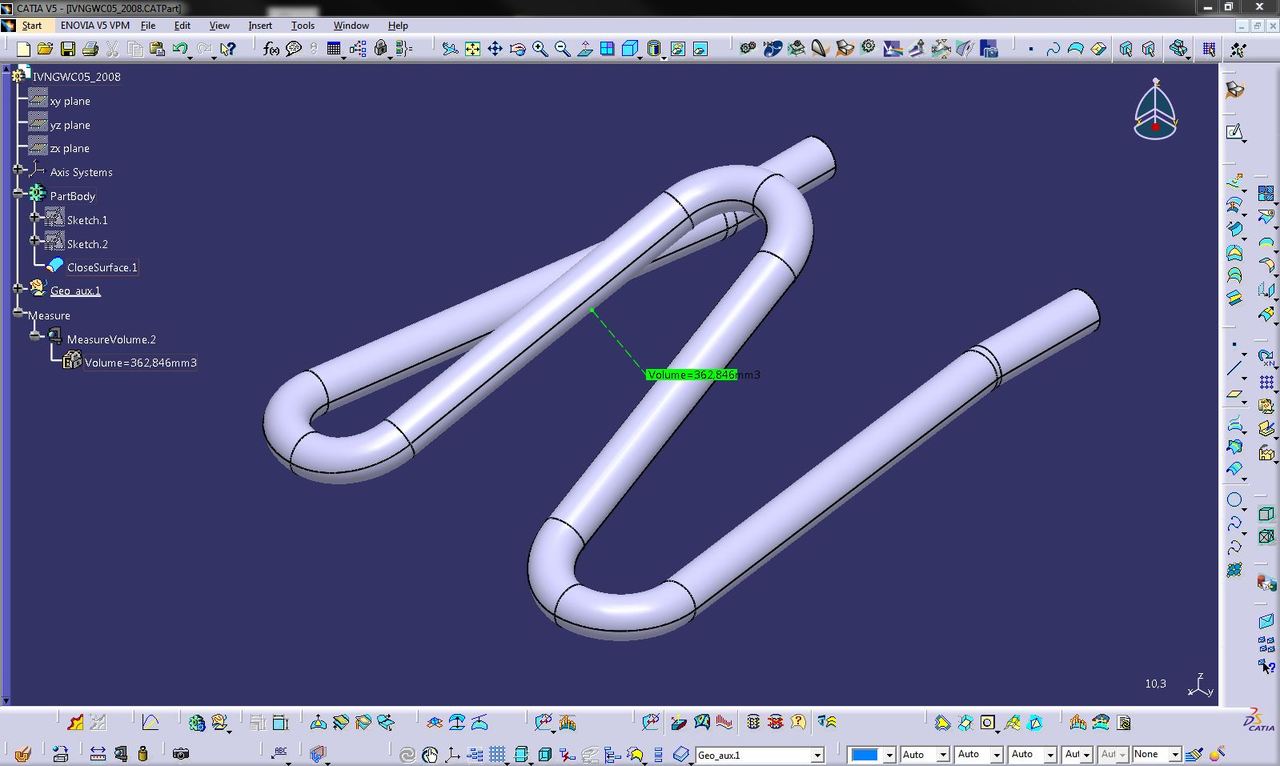Click the Normal View icon
The image size is (1280, 766).
[585, 48]
